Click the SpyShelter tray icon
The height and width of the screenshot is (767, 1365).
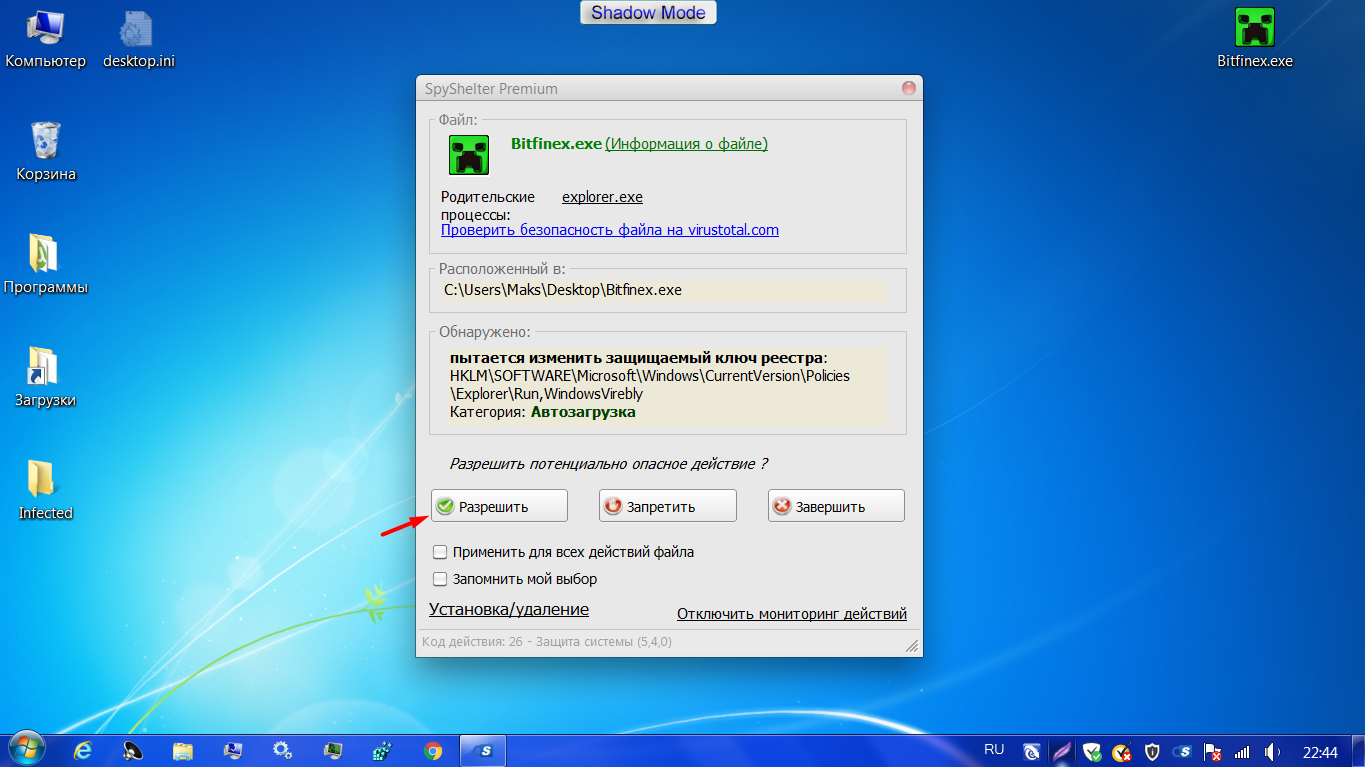[1182, 752]
